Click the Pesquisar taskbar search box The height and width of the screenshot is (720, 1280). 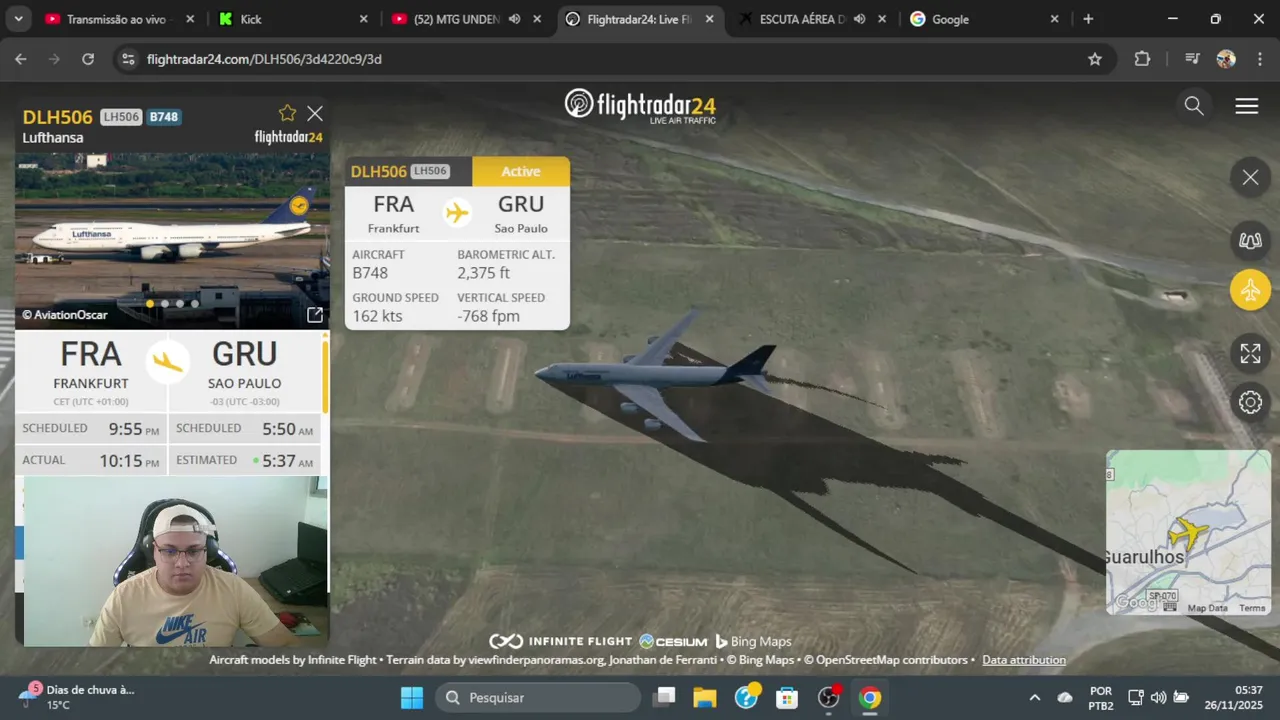[x=538, y=697]
